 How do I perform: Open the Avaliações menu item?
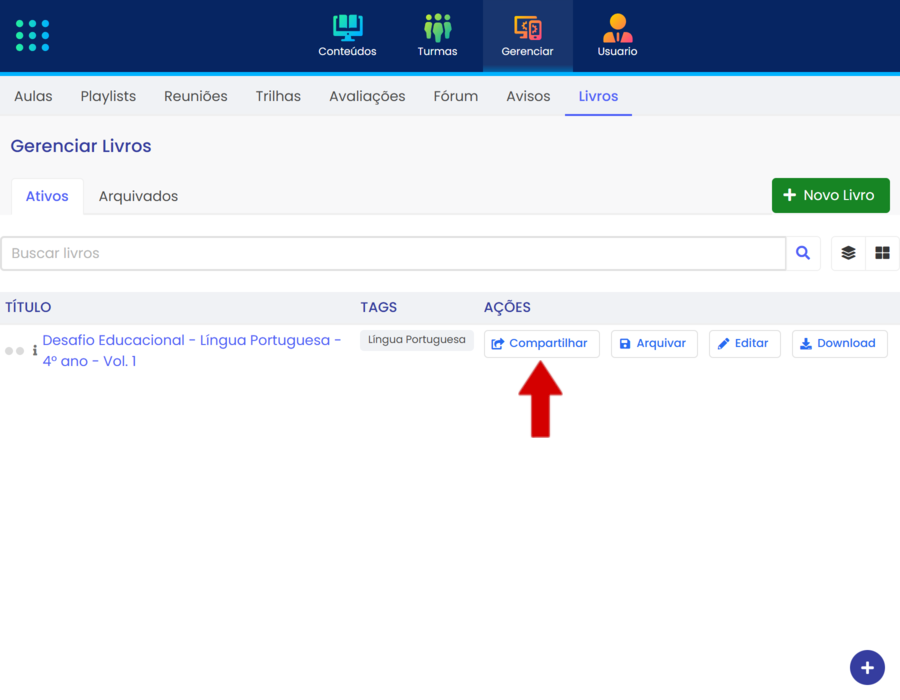(x=367, y=96)
